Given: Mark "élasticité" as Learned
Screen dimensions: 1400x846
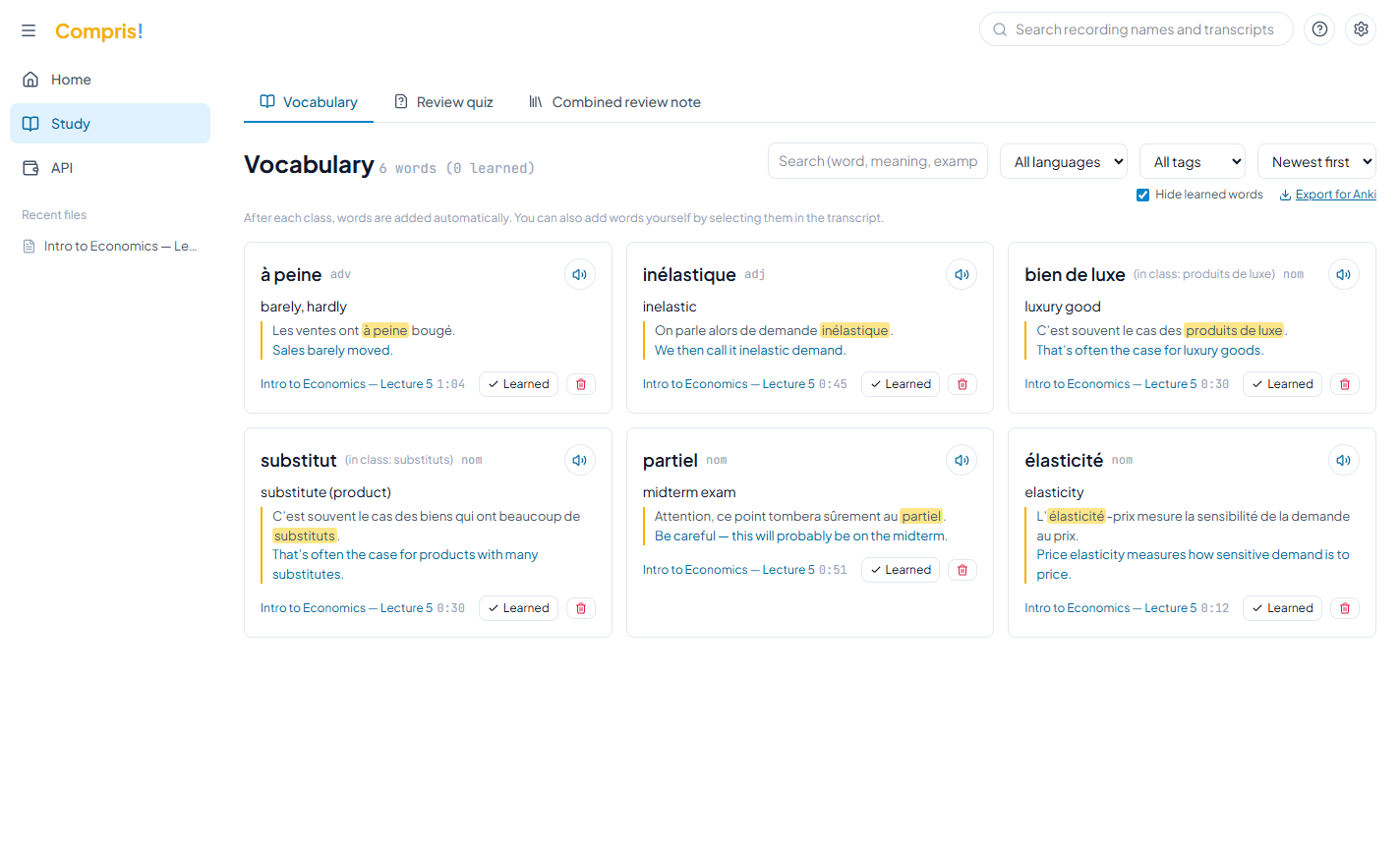Looking at the screenshot, I should coord(1282,608).
